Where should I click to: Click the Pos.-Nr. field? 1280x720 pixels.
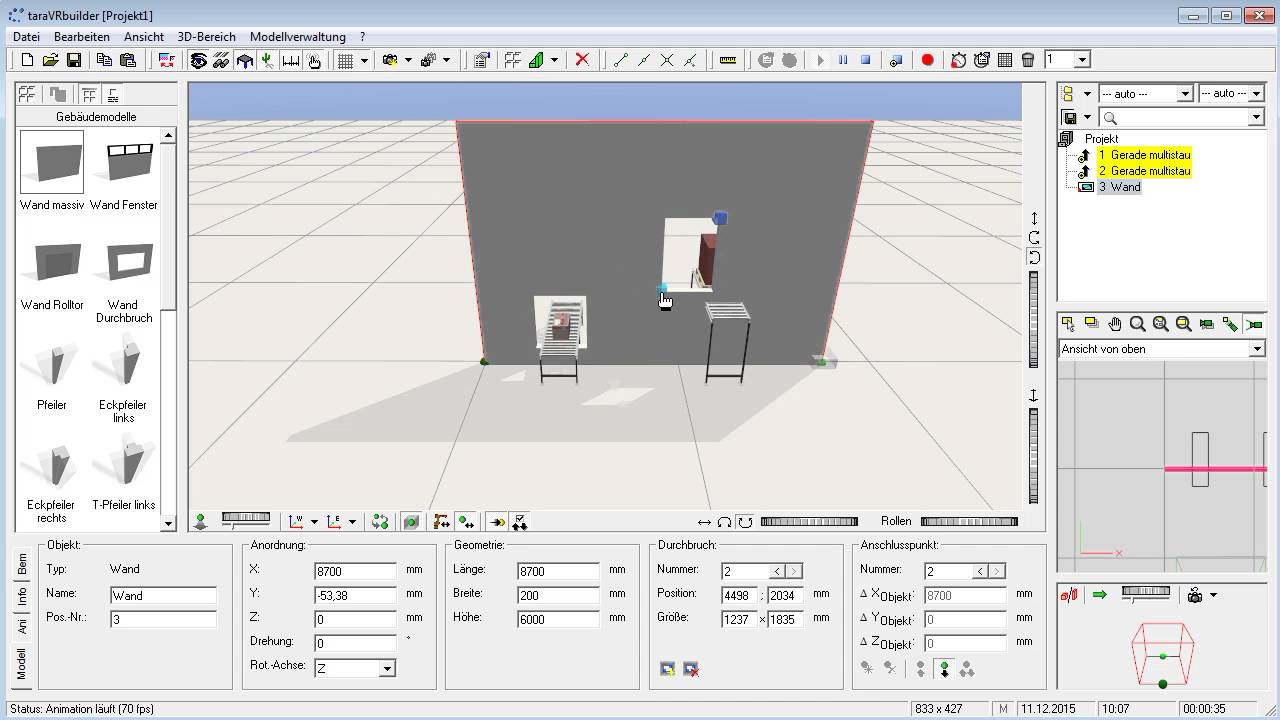pos(162,619)
